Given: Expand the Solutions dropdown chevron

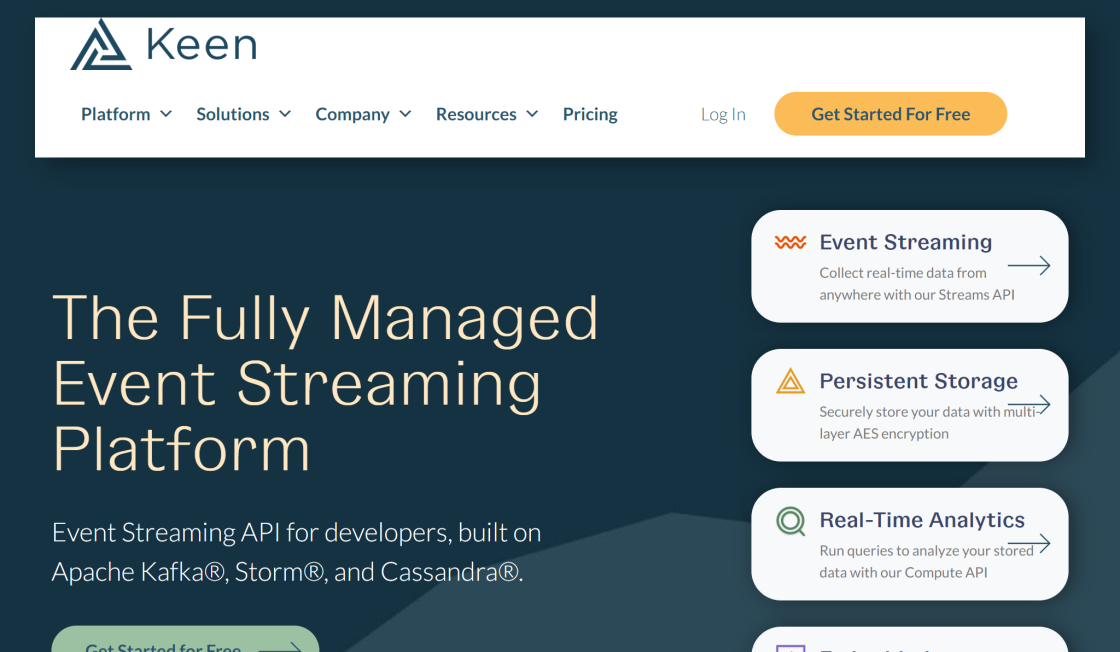Looking at the screenshot, I should pyautogui.click(x=285, y=114).
